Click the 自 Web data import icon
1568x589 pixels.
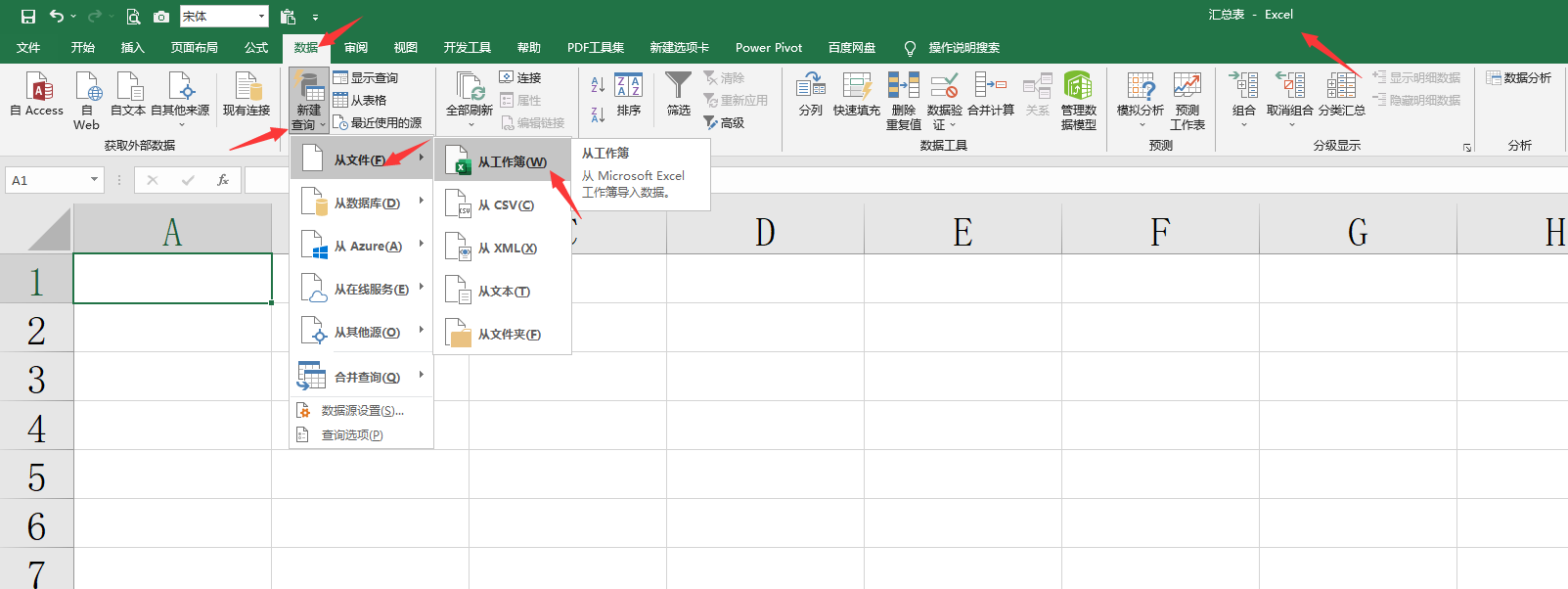coord(87,101)
